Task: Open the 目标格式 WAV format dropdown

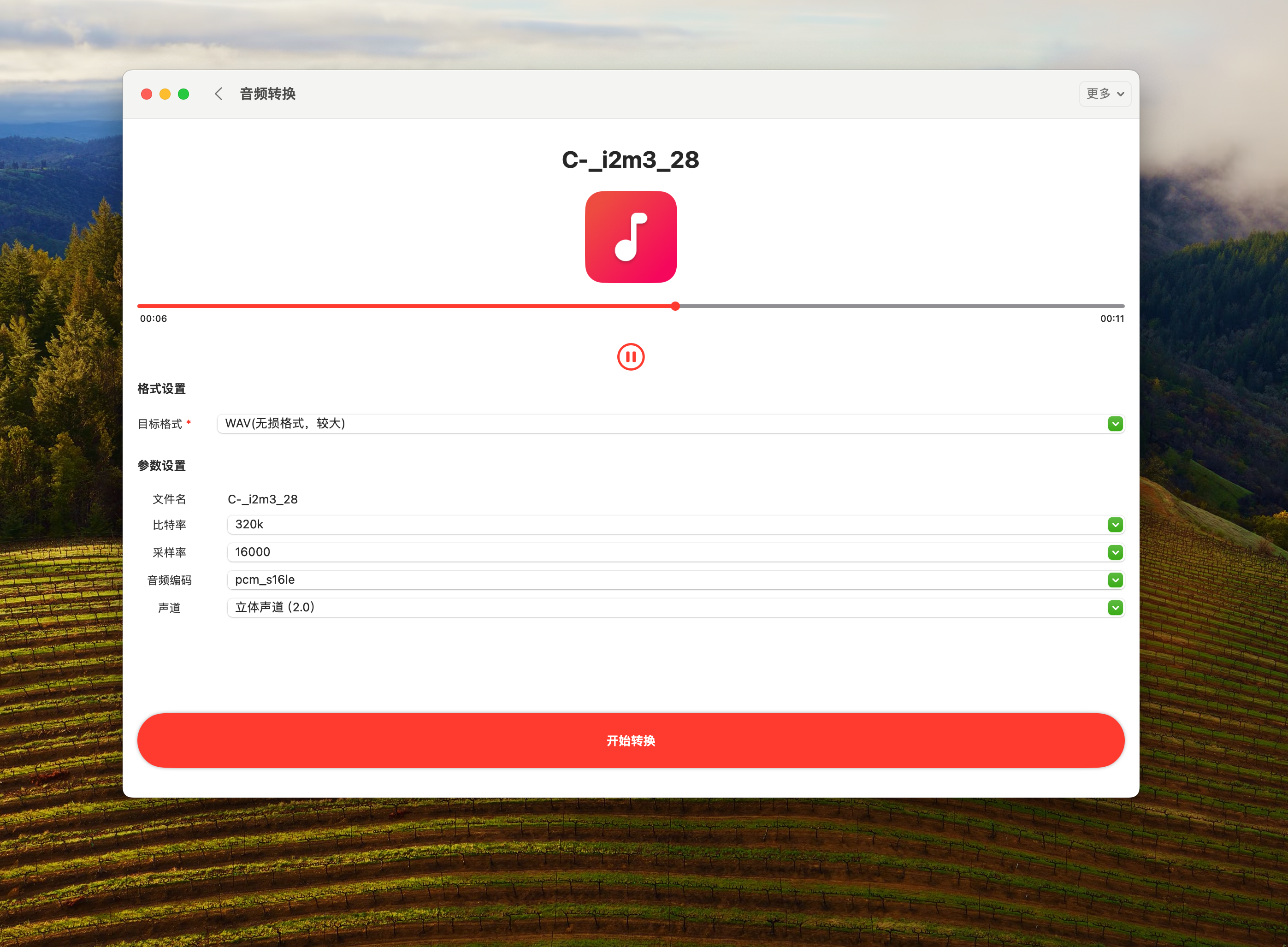Action: click(671, 424)
